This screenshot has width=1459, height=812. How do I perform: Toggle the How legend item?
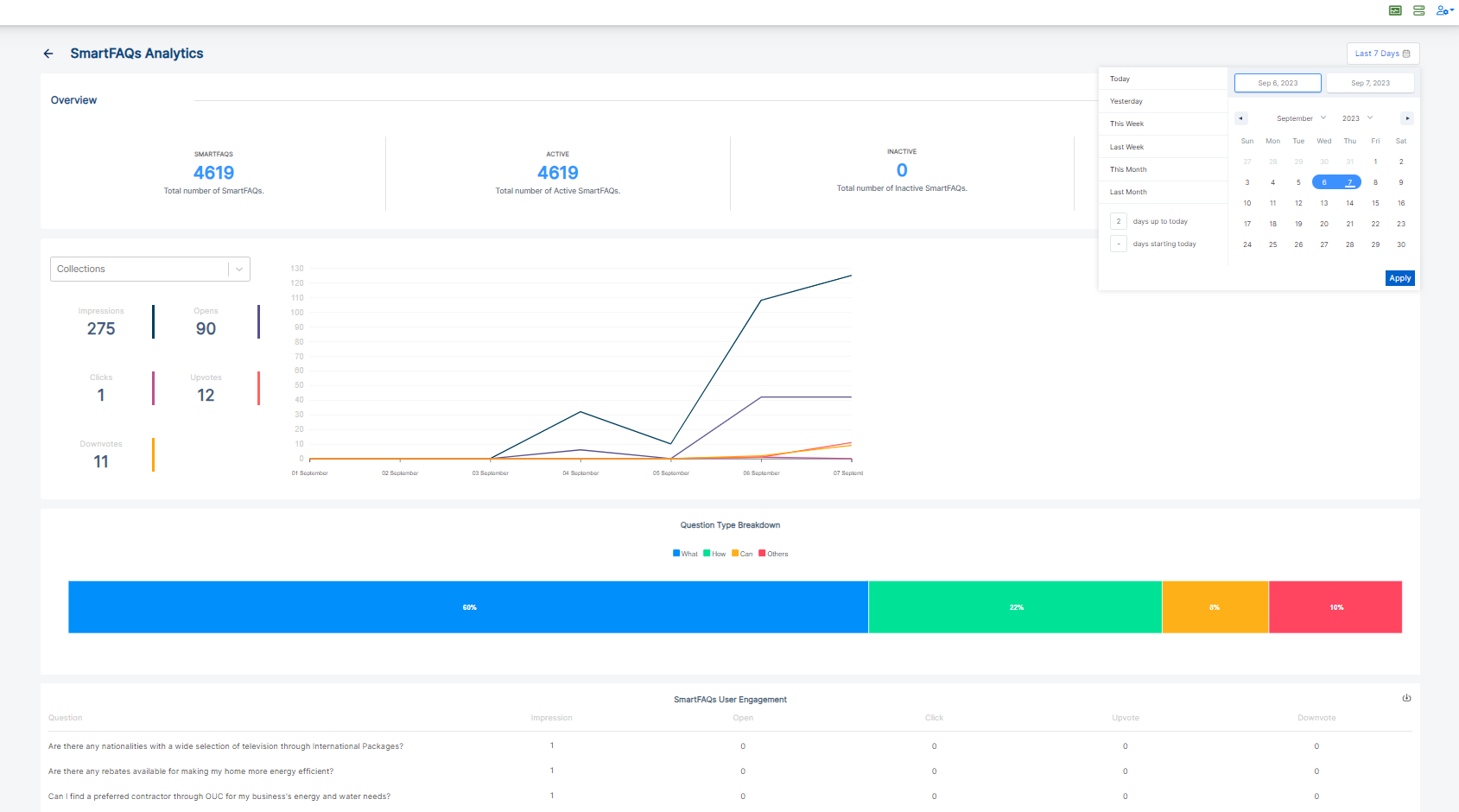click(714, 554)
